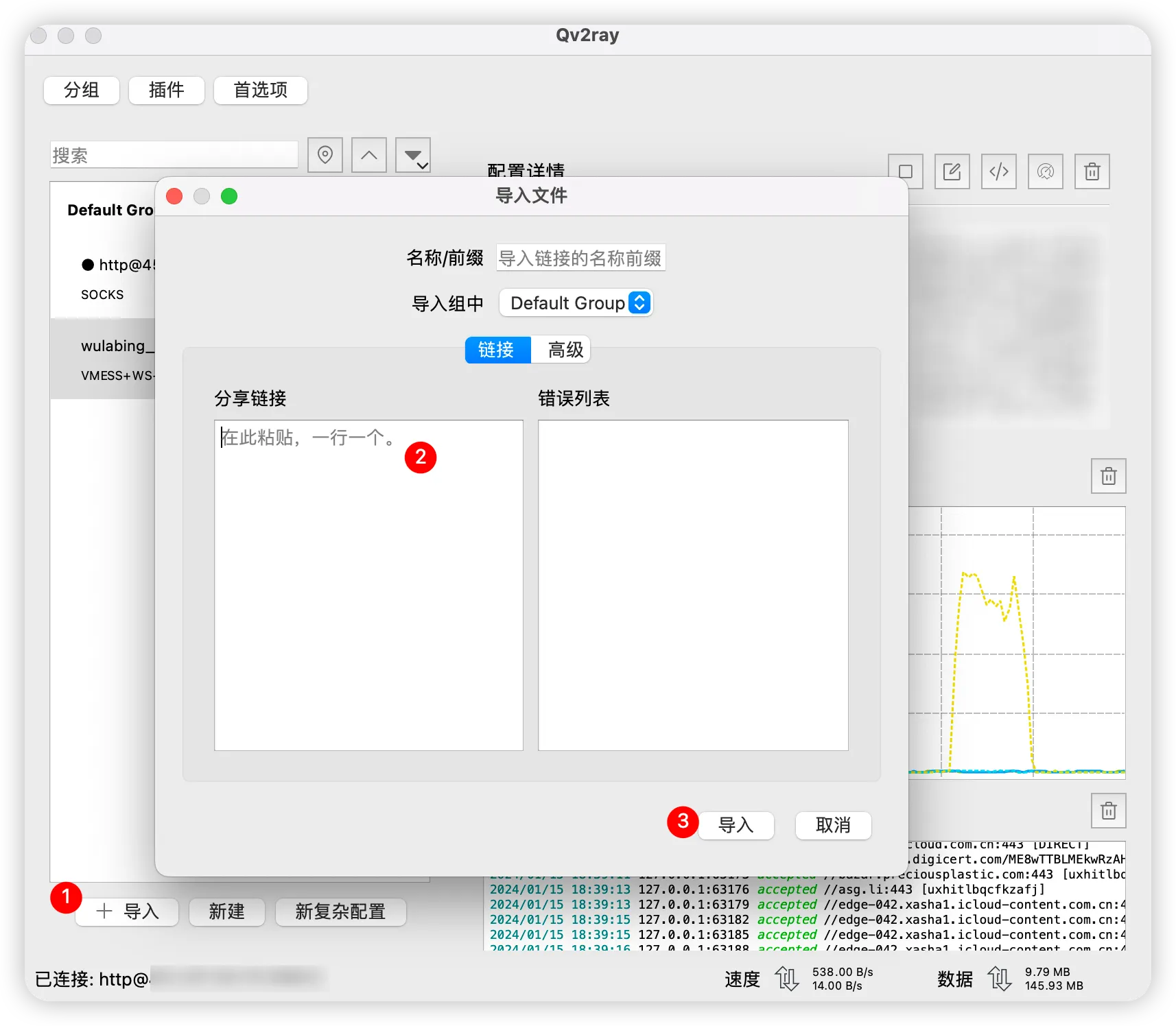Expand the sort options down arrow button
Image resolution: width=1176 pixels, height=1026 pixels.
[x=412, y=155]
